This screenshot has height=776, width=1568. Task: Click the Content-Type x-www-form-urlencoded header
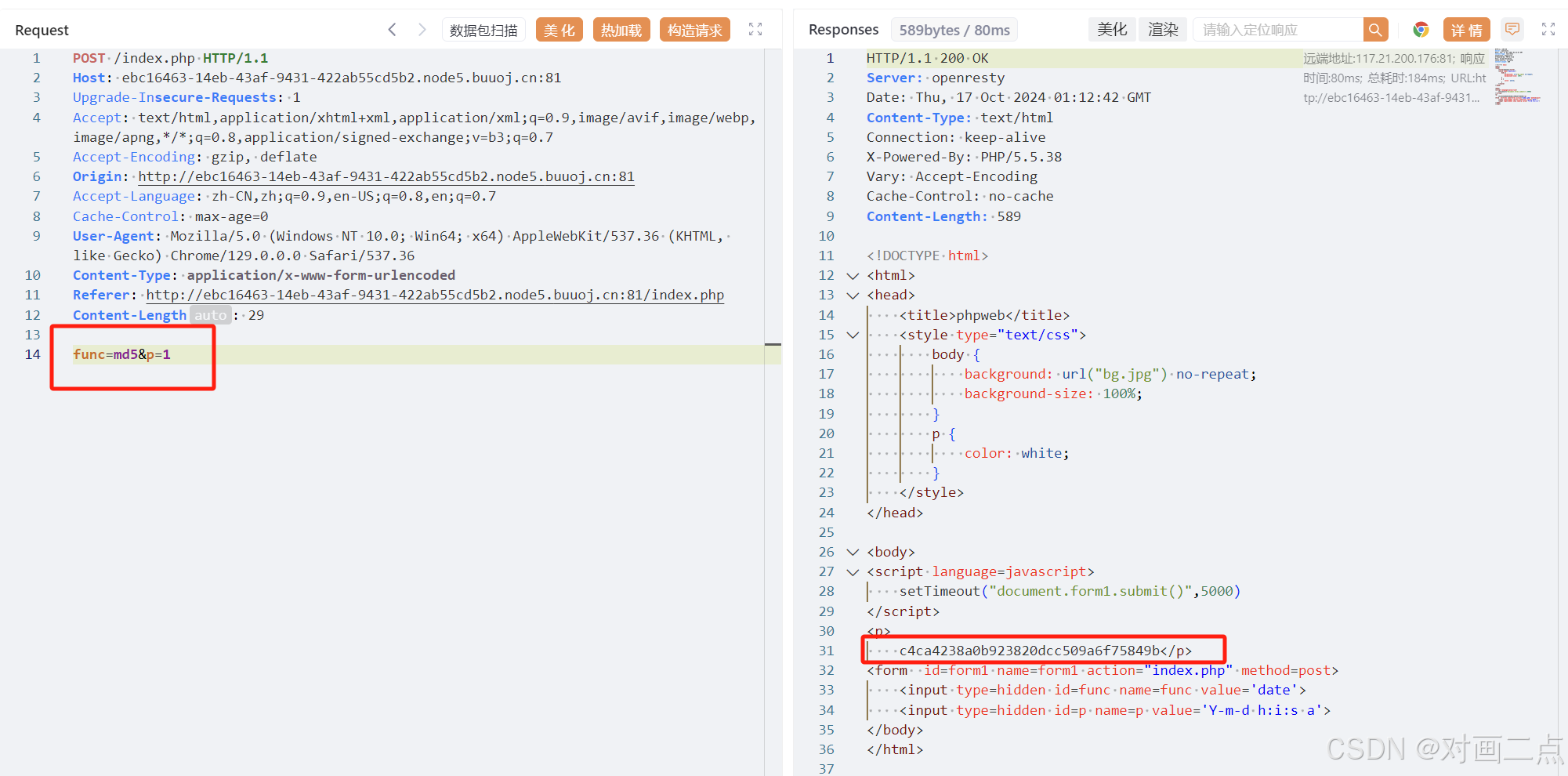coord(264,275)
